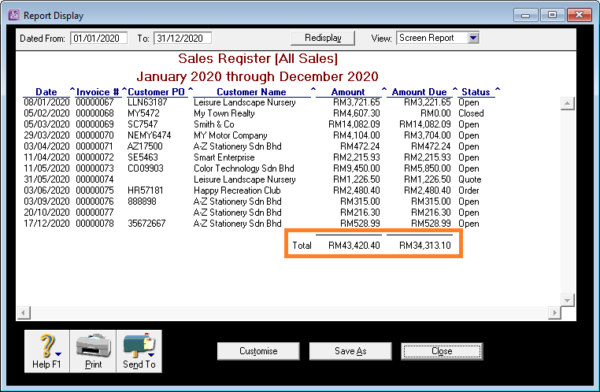Click the Redisplay button
The image size is (600, 392).
pyautogui.click(x=323, y=38)
